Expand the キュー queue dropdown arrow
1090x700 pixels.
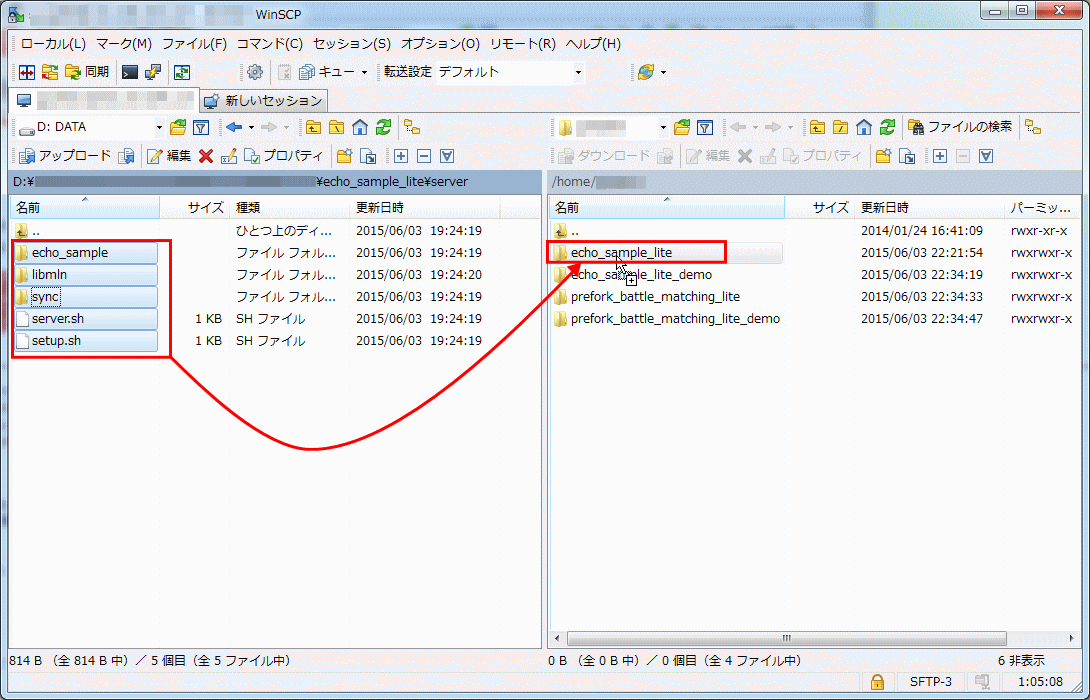point(364,72)
